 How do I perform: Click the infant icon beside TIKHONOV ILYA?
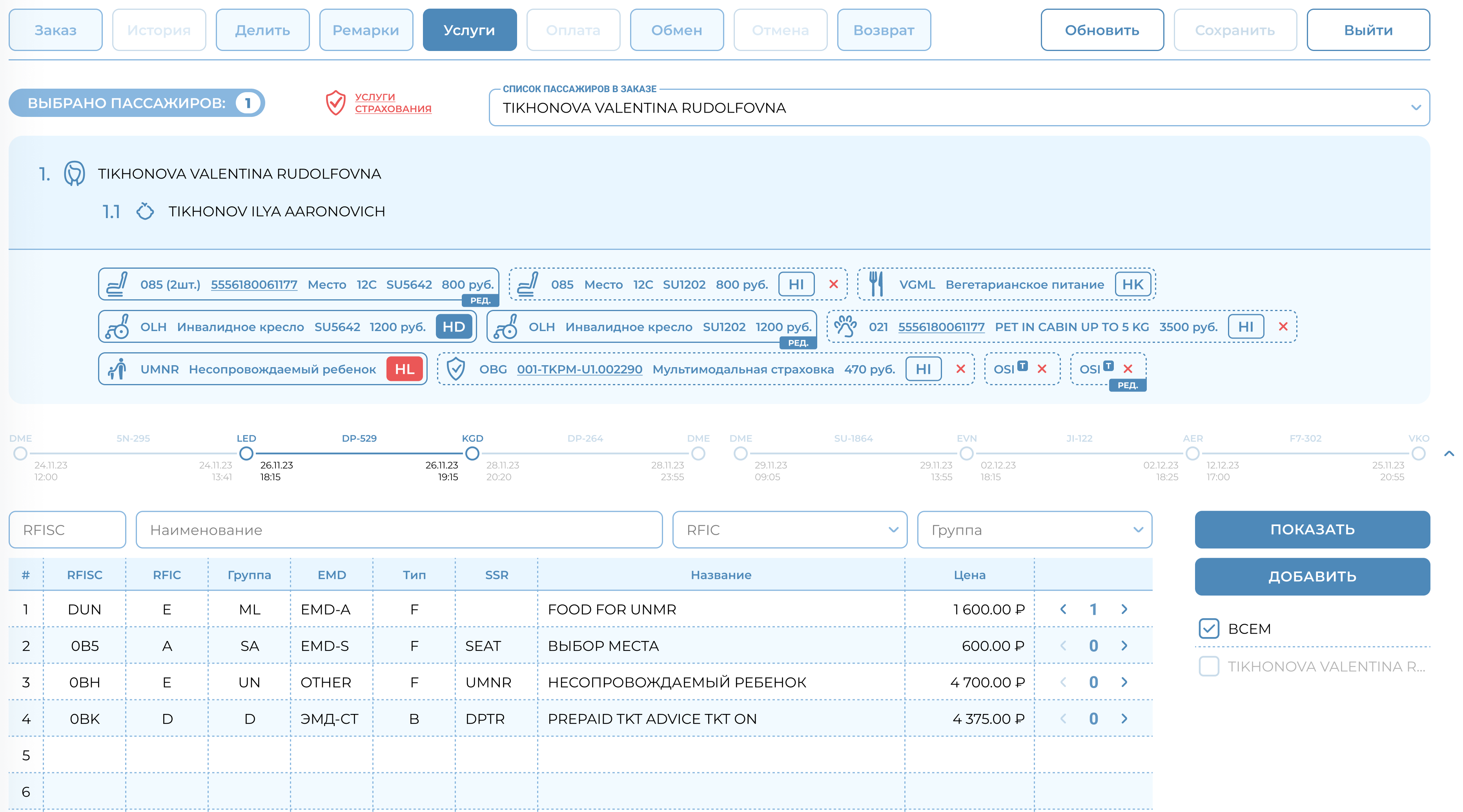pos(145,211)
